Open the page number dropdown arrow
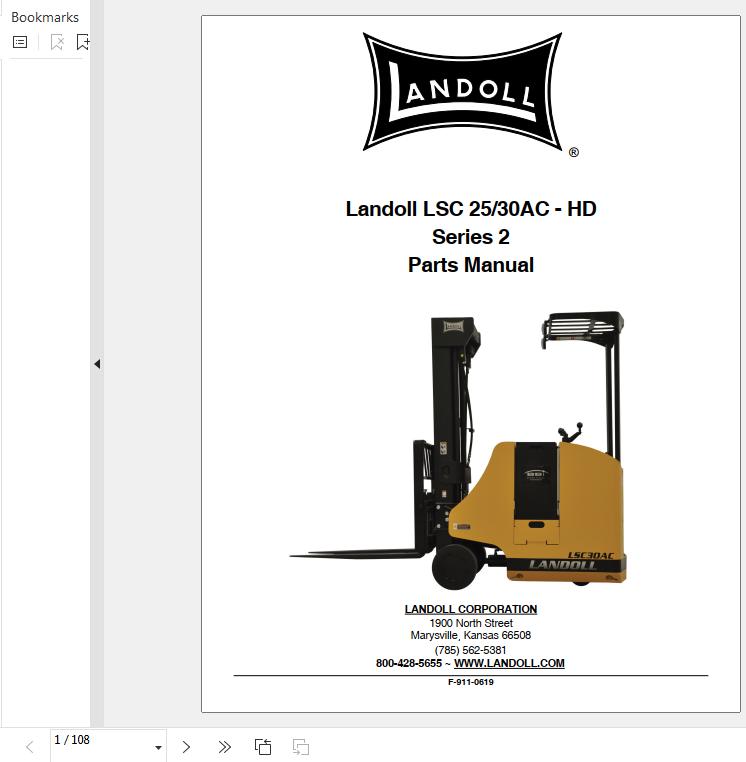Image resolution: width=746 pixels, height=762 pixels. pyautogui.click(x=158, y=748)
